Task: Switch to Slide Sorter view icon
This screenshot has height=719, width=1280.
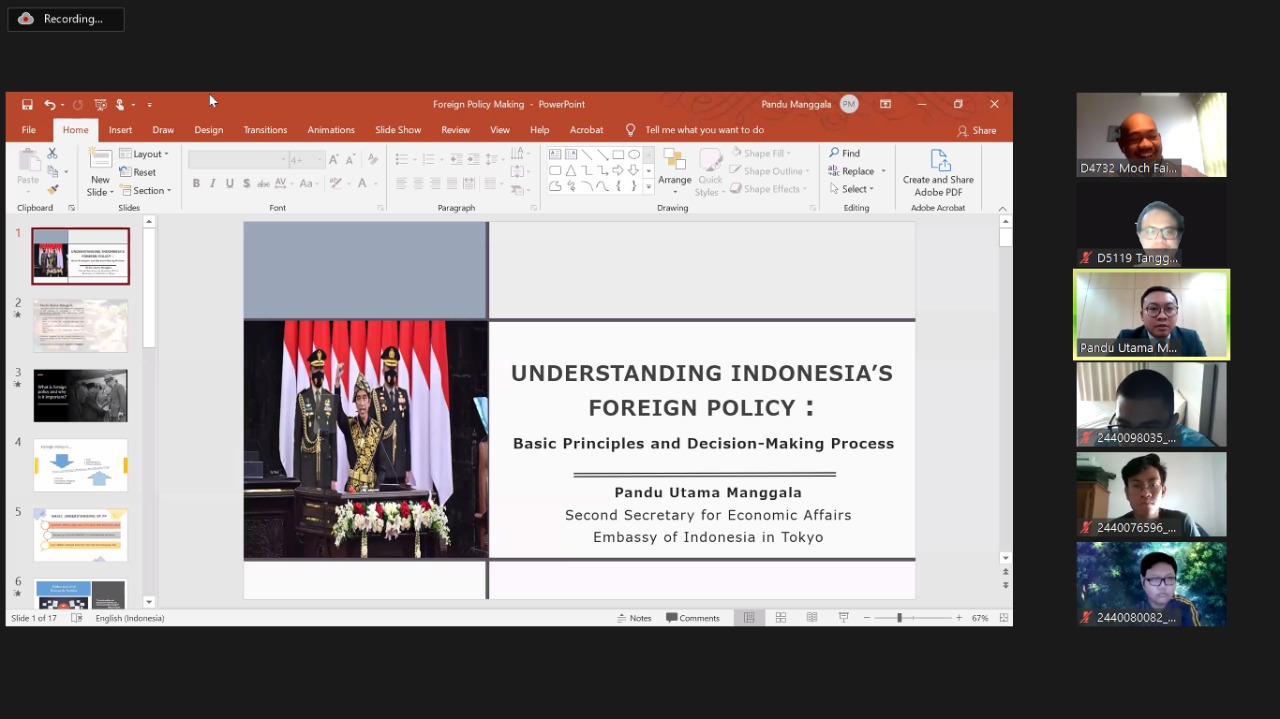Action: [780, 618]
